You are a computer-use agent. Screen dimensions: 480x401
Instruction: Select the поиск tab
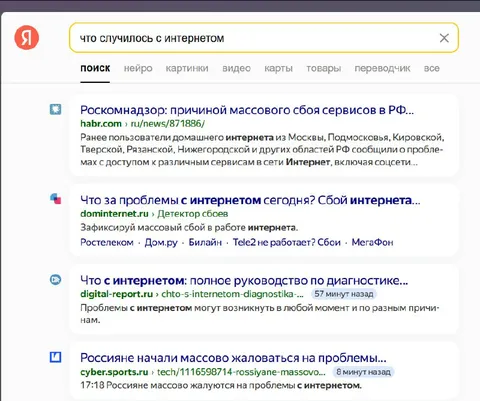[x=95, y=68]
